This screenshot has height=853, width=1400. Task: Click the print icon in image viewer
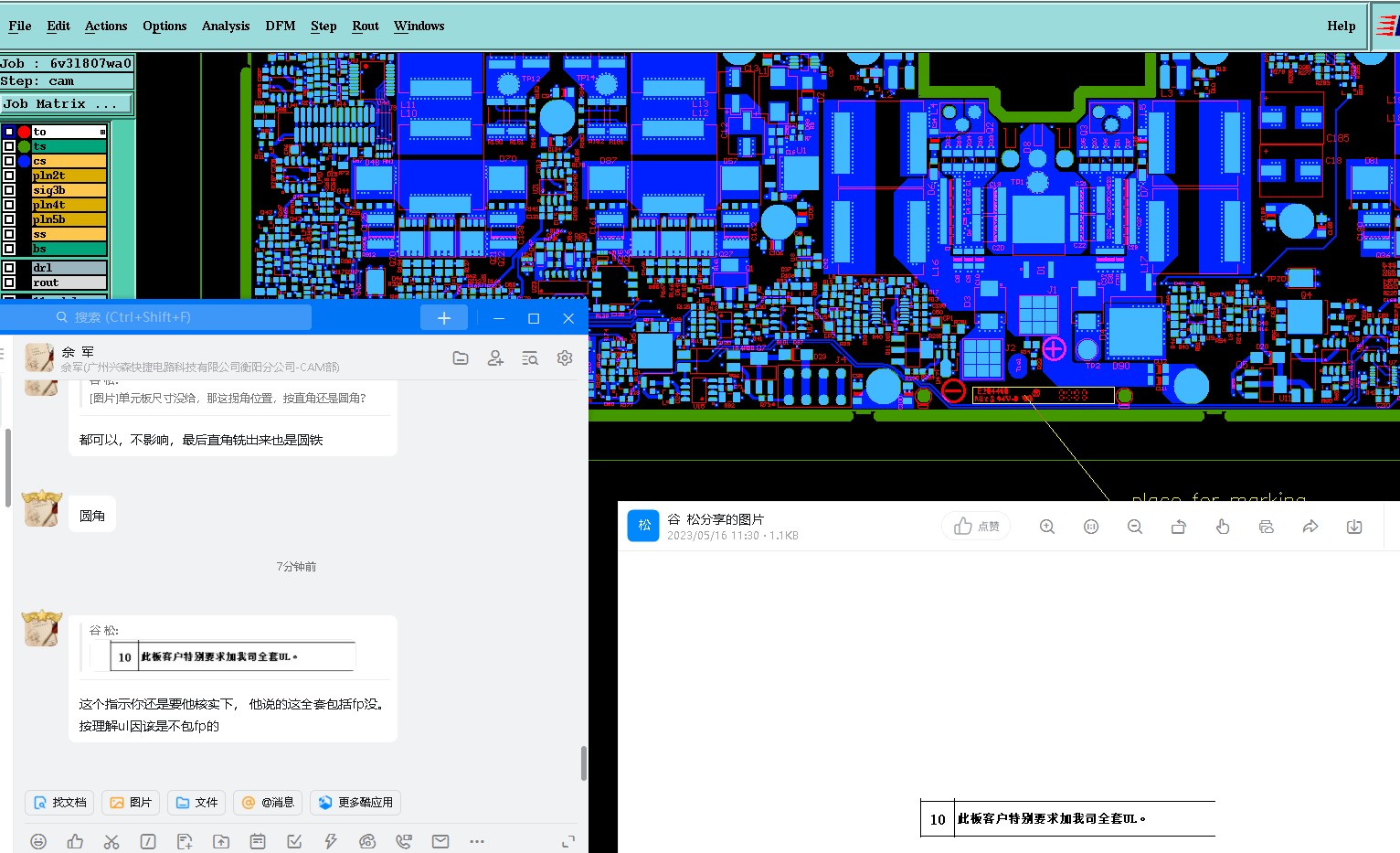pos(1267,527)
